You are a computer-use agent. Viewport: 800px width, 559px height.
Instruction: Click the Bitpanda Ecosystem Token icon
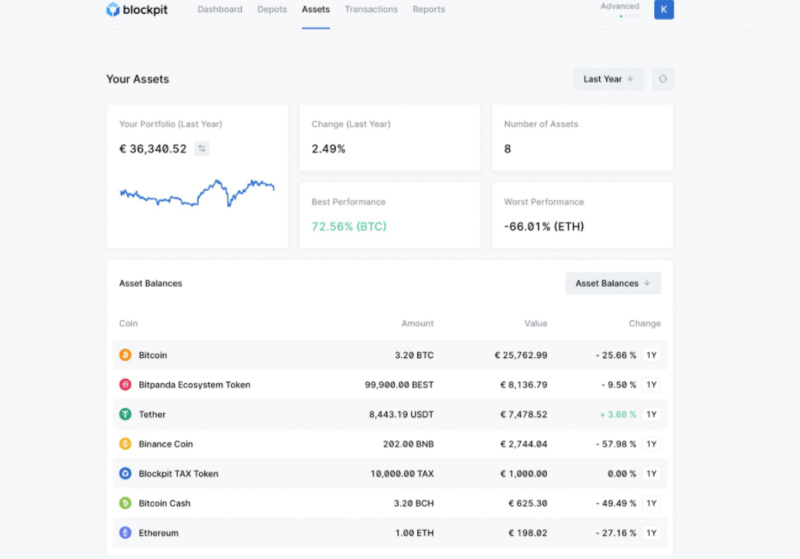click(125, 385)
